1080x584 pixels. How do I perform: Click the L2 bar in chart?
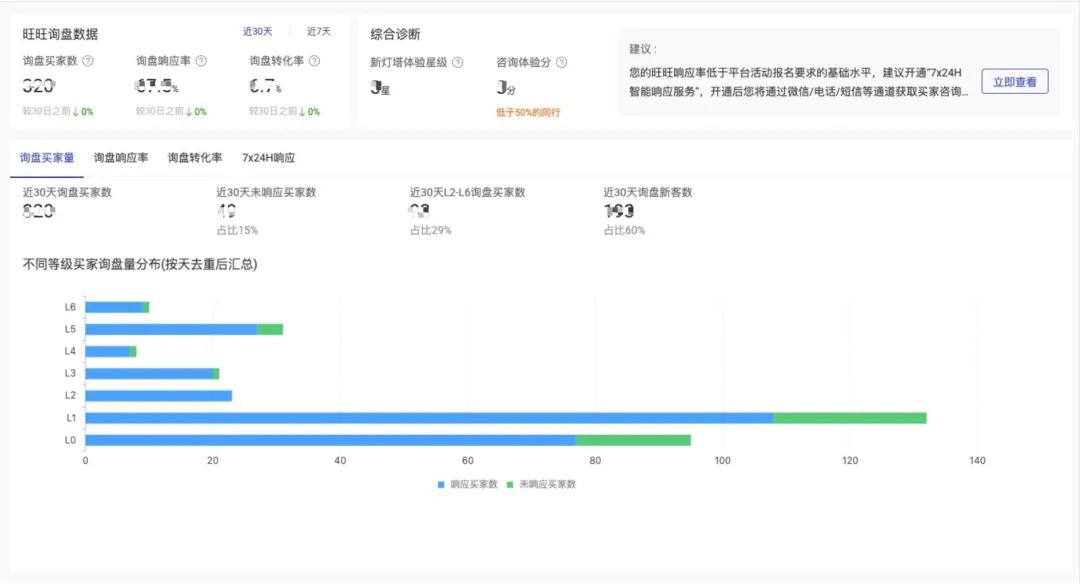point(158,395)
